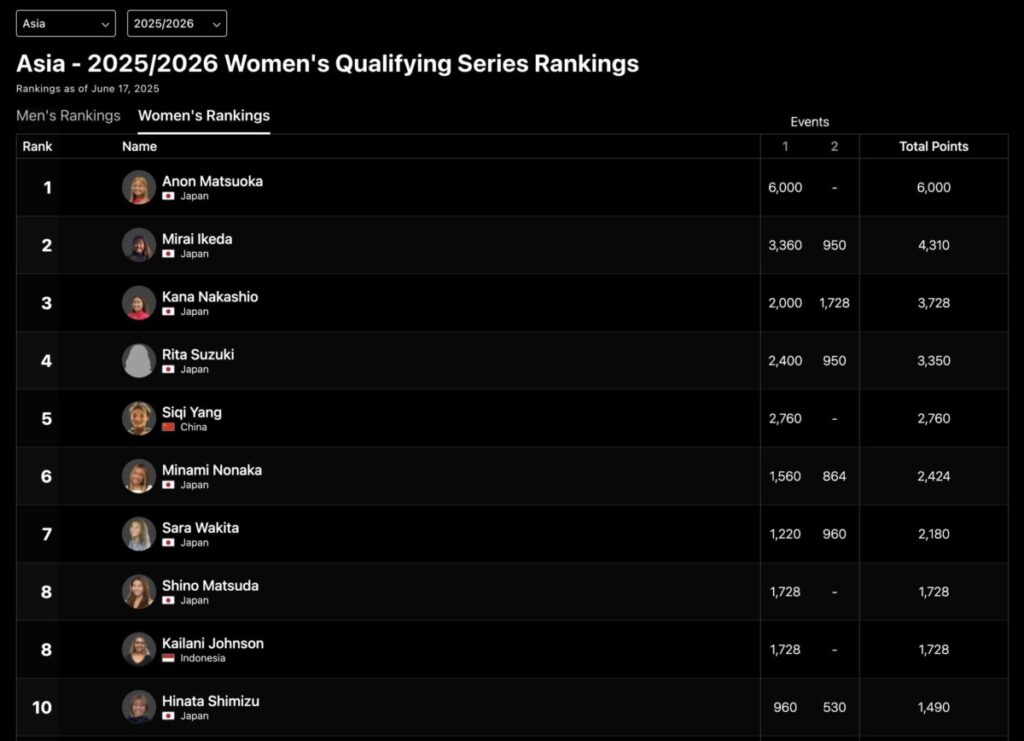Open the 2025/2026 season dropdown
1024x741 pixels.
click(x=177, y=24)
